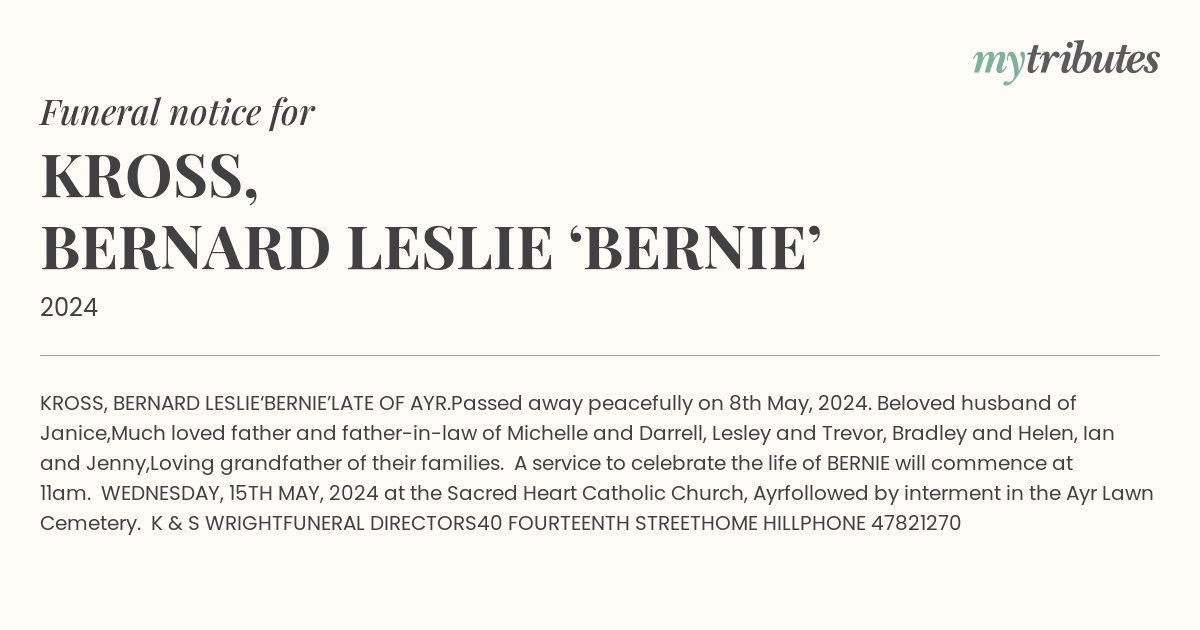Click the year 2024 under the name
Image resolution: width=1200 pixels, height=630 pixels.
[x=69, y=308]
